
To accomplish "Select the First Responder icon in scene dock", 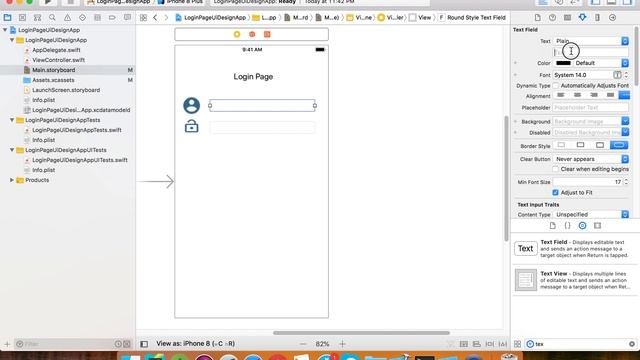I will pyautogui.click(x=252, y=34).
